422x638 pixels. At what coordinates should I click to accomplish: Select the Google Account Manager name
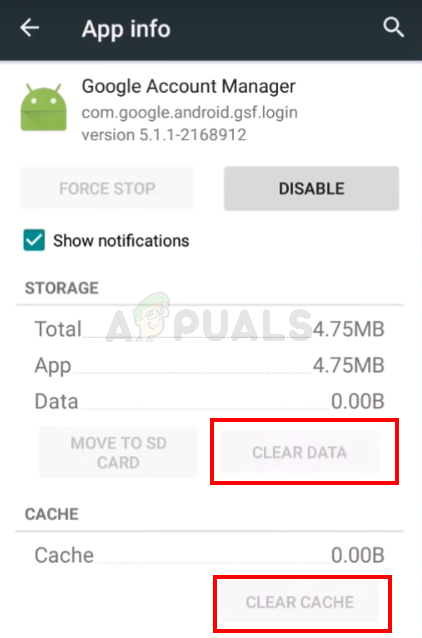188,86
